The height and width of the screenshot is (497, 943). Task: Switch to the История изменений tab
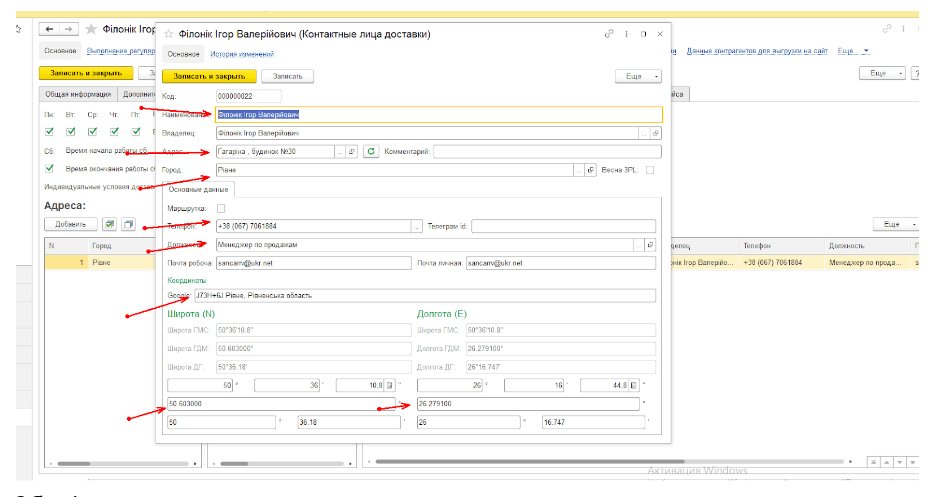(x=242, y=54)
